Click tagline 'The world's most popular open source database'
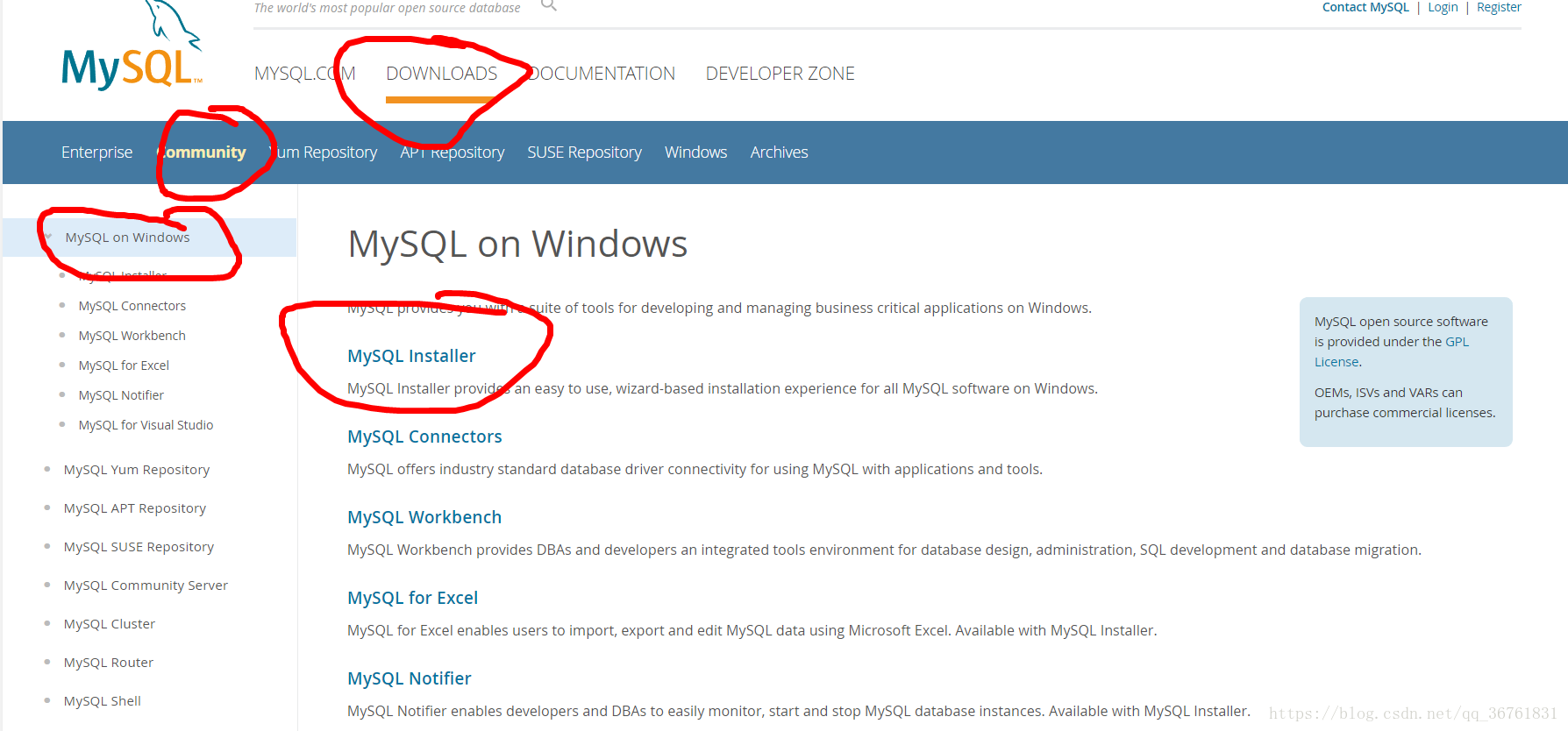The image size is (1568, 731). pos(387,7)
